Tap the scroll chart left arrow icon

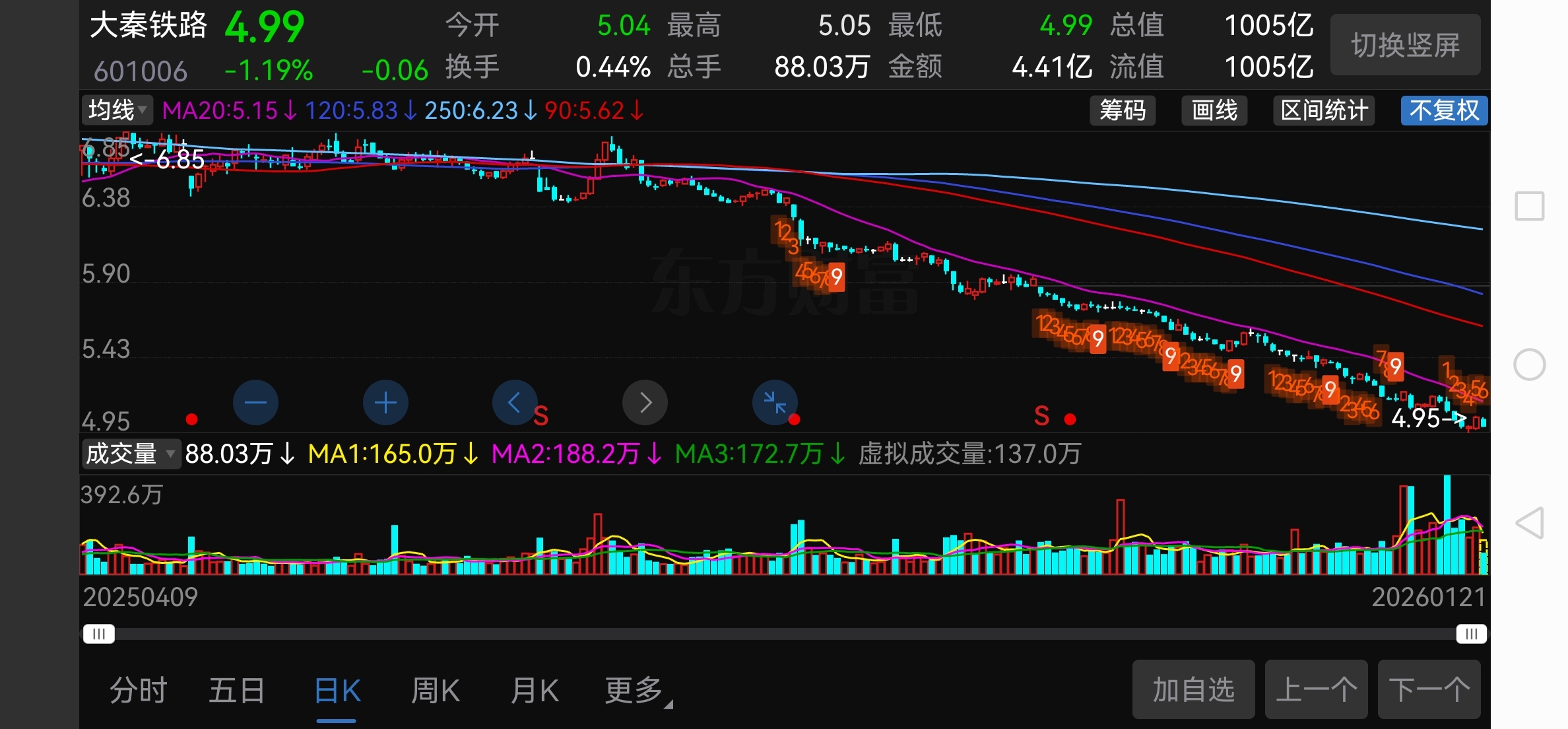pos(515,402)
